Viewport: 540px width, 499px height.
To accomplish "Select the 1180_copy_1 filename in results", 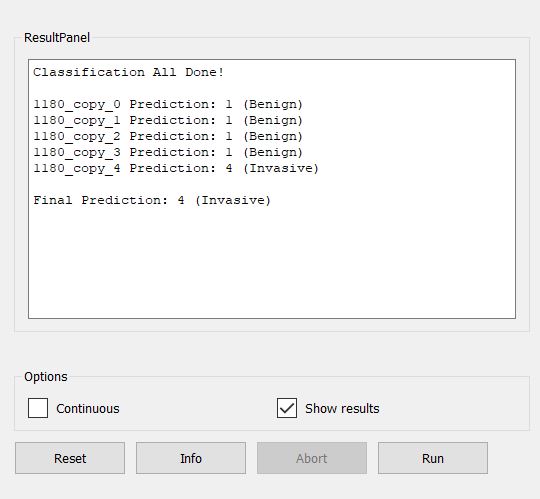I will [77, 121].
